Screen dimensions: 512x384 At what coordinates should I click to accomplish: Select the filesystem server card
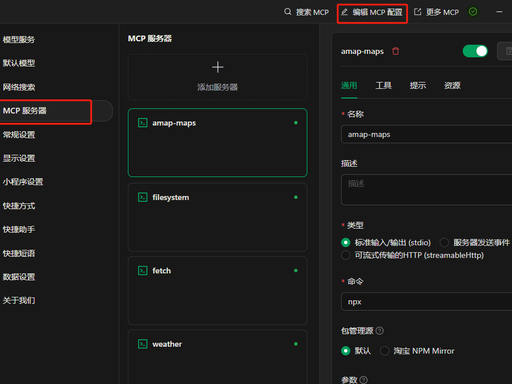click(x=218, y=217)
